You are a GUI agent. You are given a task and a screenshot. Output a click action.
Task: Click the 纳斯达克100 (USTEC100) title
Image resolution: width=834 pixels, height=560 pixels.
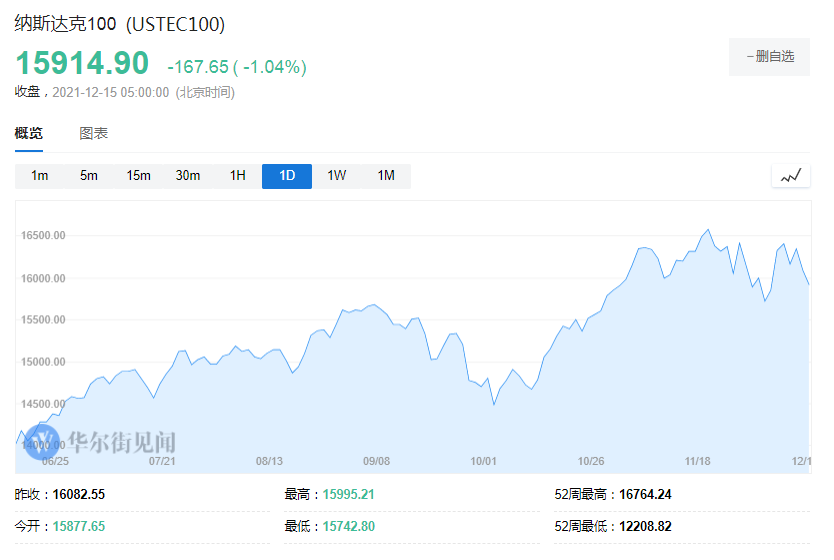point(120,24)
